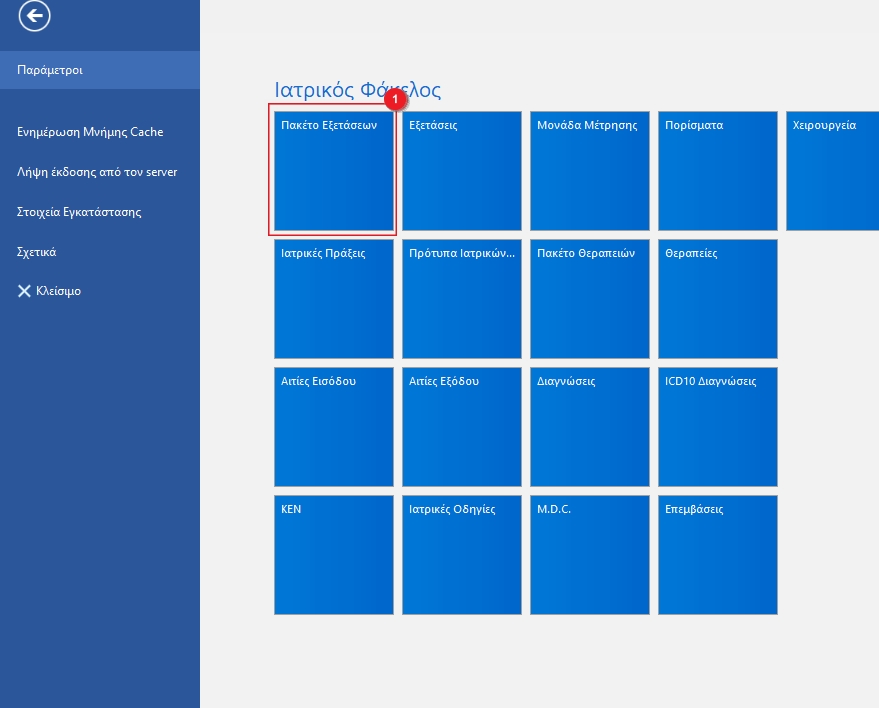Open the Πακέτο Εξετάσεων tile
The image size is (879, 708).
coord(334,171)
